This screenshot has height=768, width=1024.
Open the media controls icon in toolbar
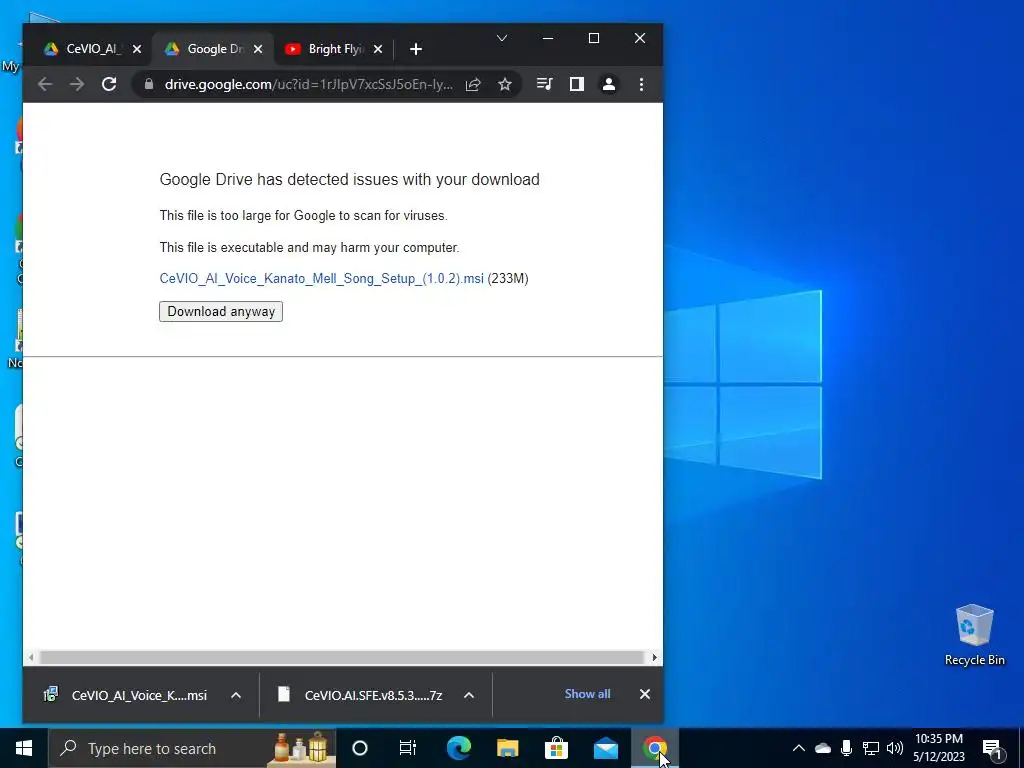pyautogui.click(x=544, y=84)
